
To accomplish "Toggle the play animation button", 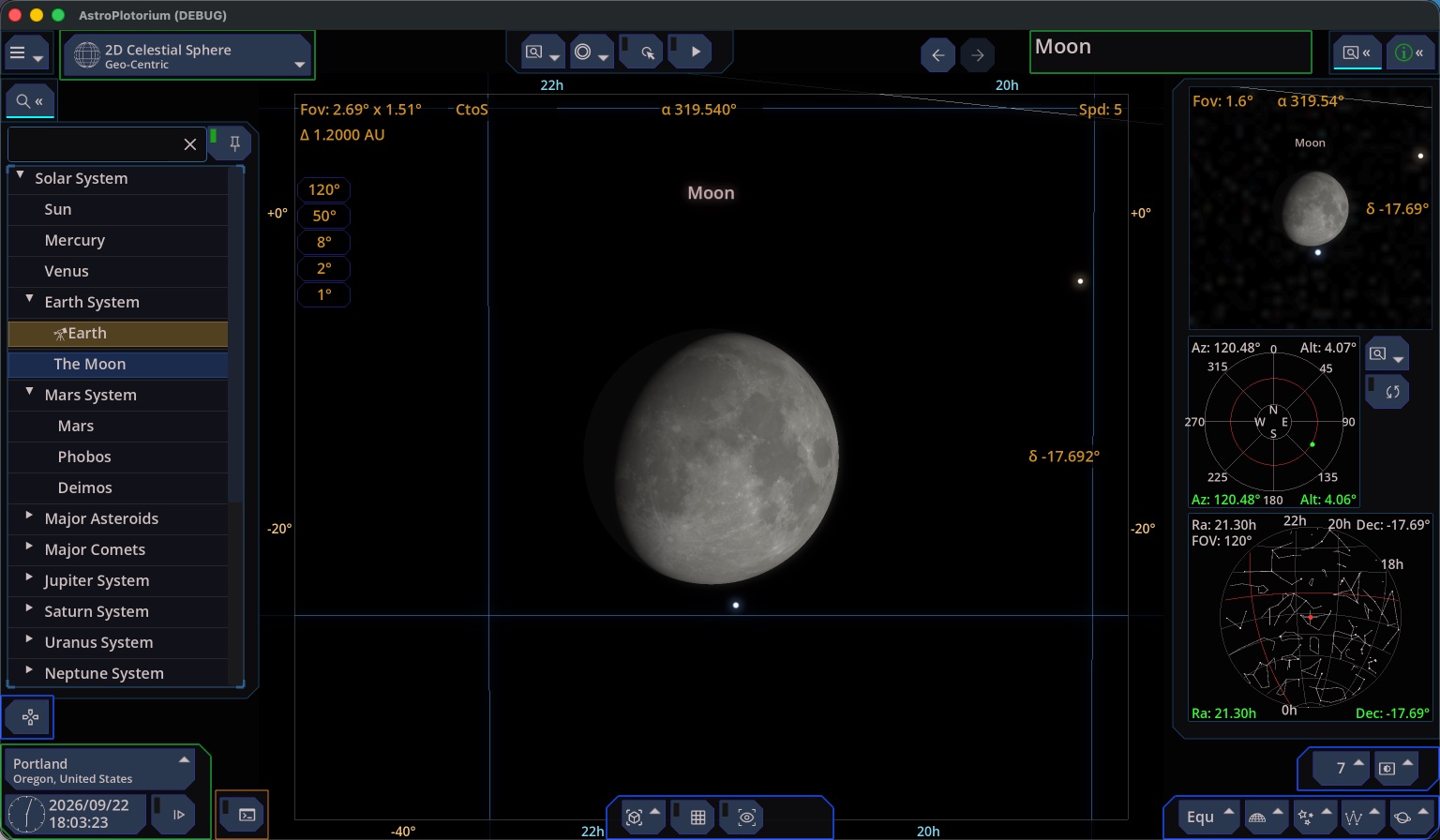I will click(696, 52).
